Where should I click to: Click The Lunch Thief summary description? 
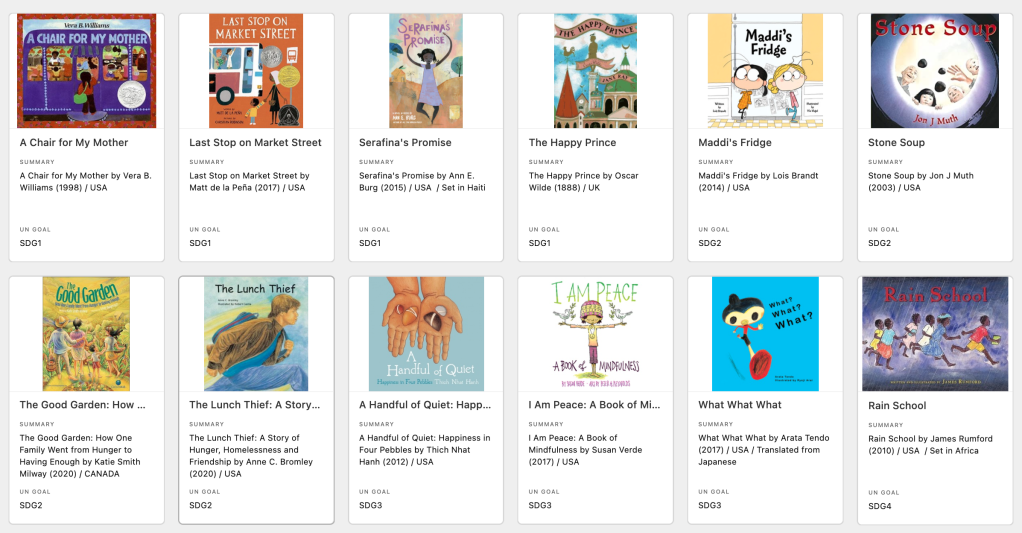point(251,456)
